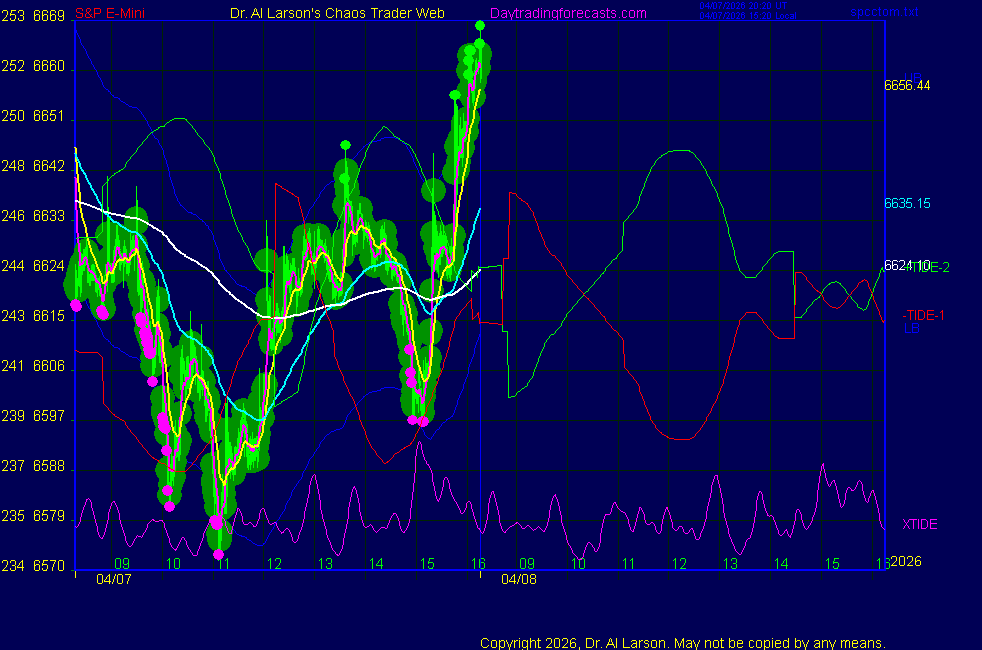Click the 6615 price label on left axis
Image resolution: width=982 pixels, height=650 pixels.
coord(49,316)
